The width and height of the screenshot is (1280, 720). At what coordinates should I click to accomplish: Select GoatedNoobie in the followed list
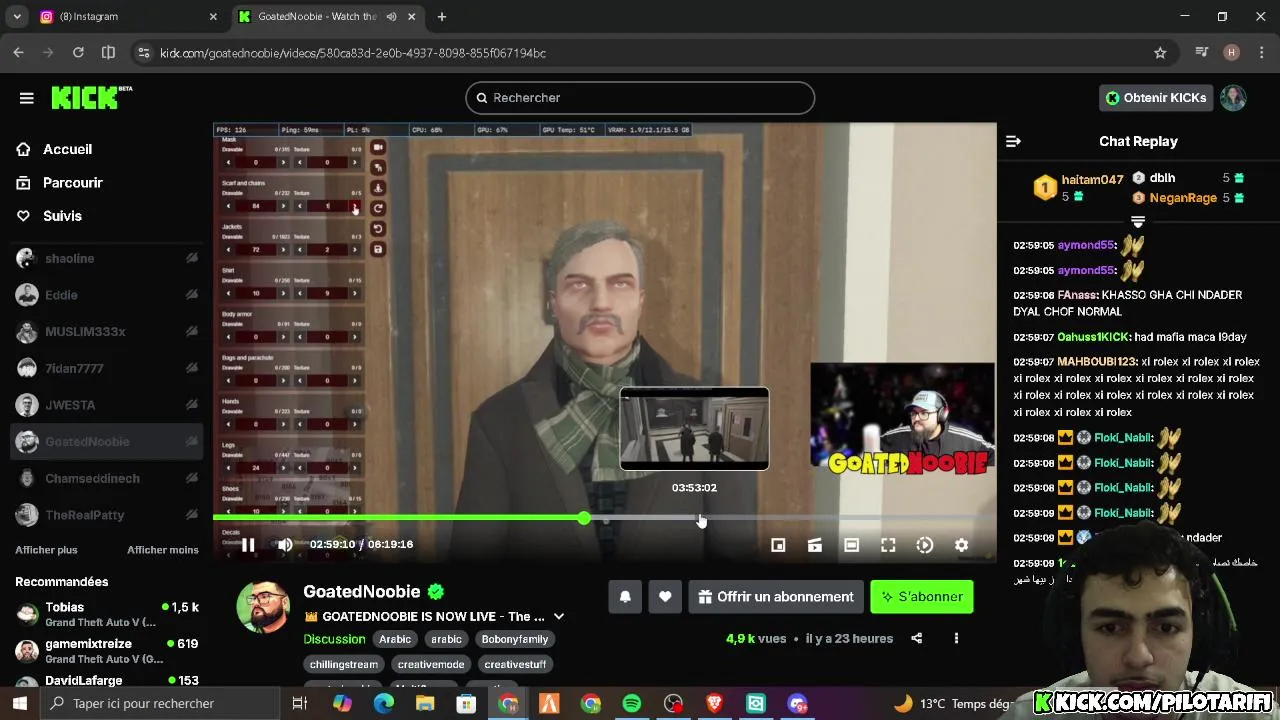pyautogui.click(x=107, y=442)
